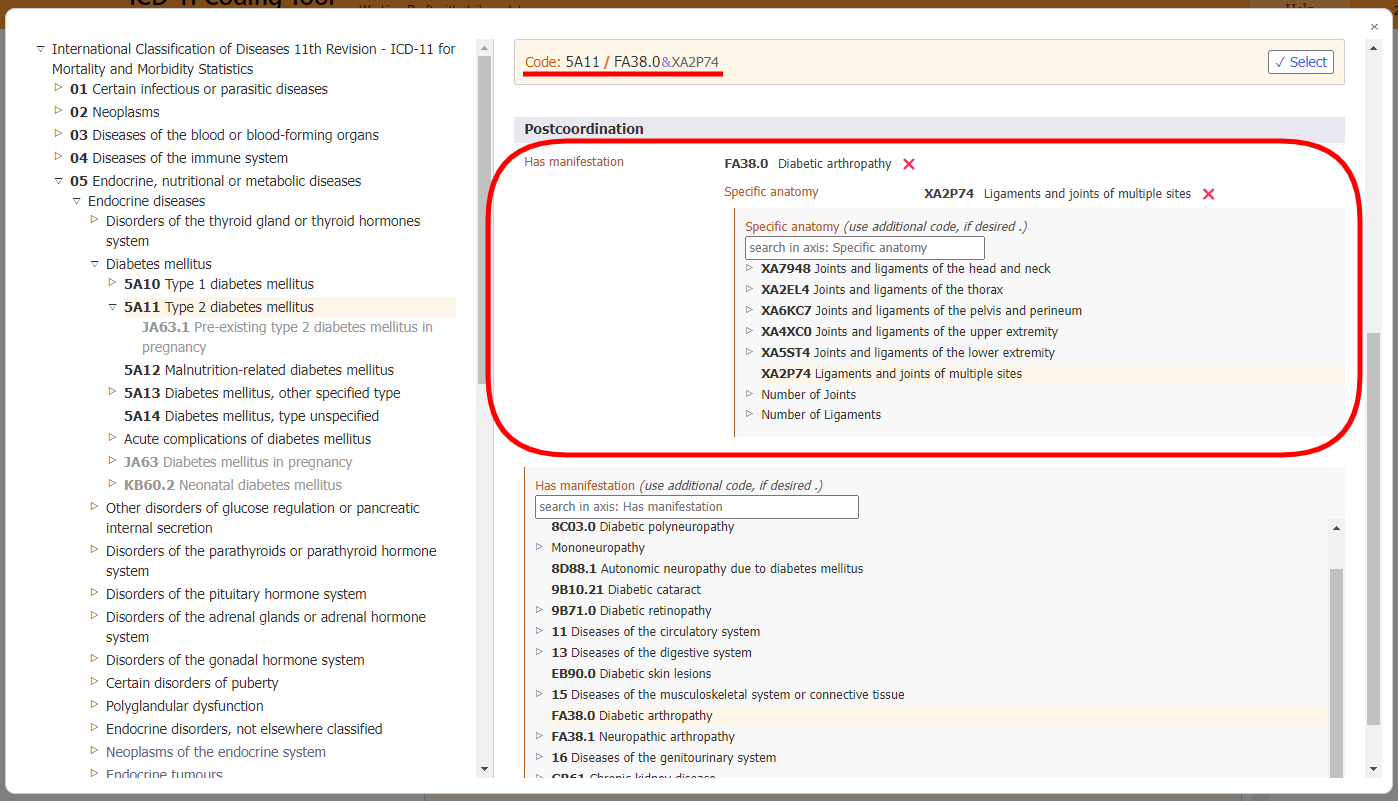Select 5A12 Malnutrition-related diabetes mellitus
The image size is (1398, 801).
(259, 370)
